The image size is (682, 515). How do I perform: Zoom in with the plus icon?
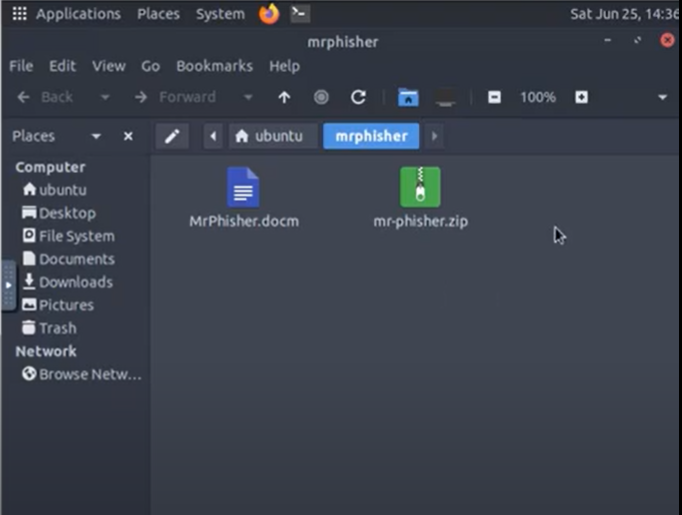582,97
